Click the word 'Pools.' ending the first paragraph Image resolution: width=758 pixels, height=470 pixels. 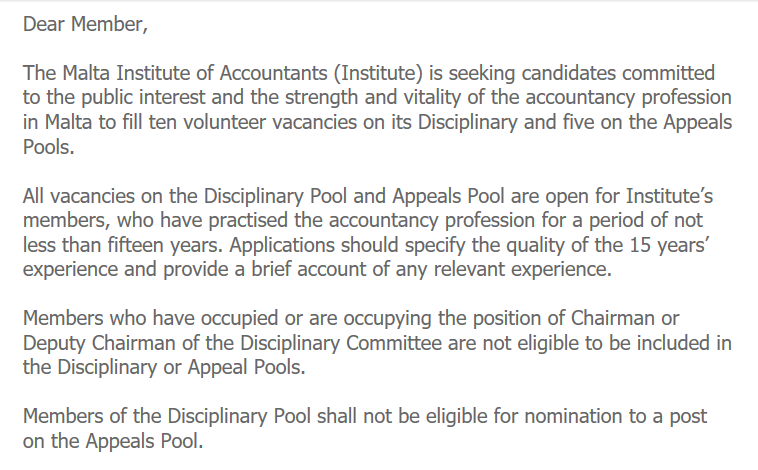click(48, 147)
